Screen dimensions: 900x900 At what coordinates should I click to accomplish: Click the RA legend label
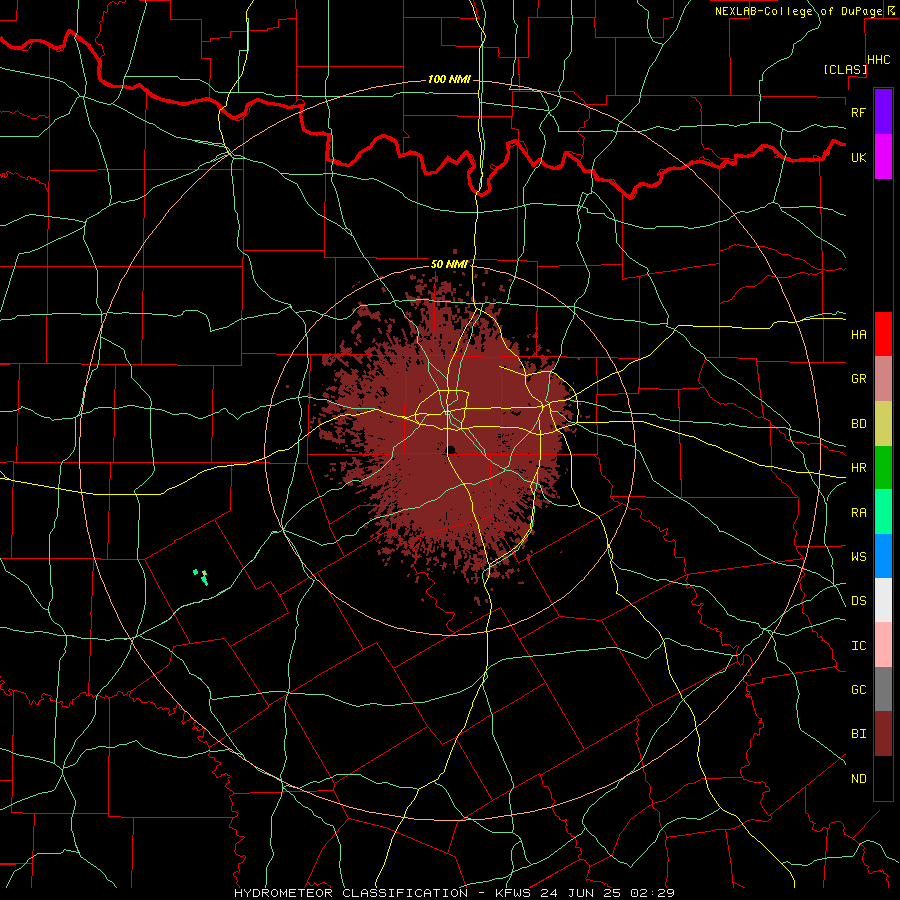858,513
